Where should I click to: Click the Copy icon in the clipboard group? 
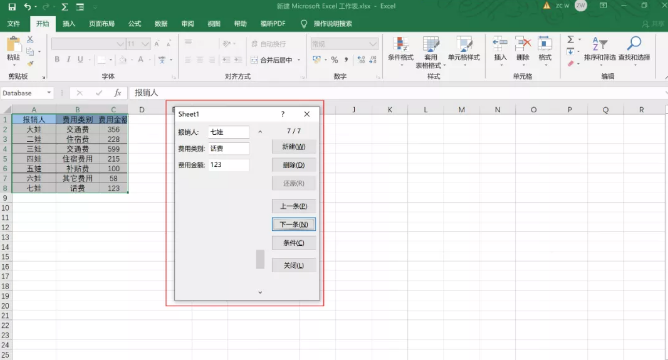(x=30, y=52)
